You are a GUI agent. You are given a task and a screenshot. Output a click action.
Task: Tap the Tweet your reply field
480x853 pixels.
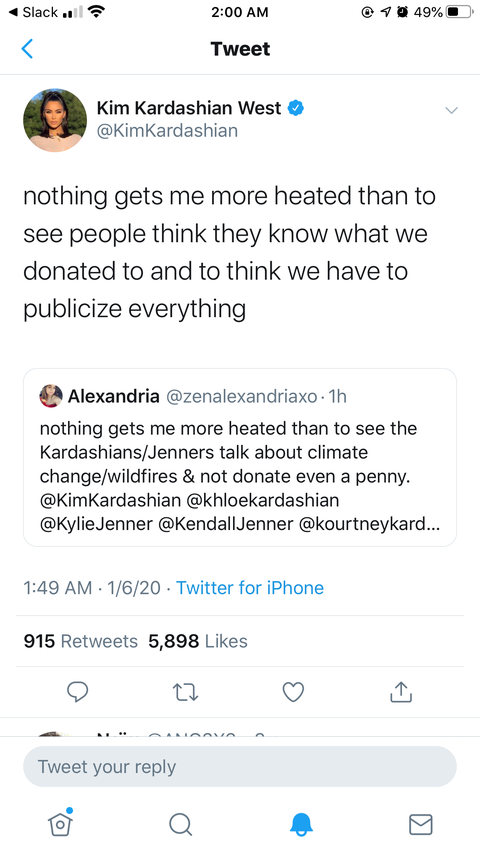click(x=240, y=767)
